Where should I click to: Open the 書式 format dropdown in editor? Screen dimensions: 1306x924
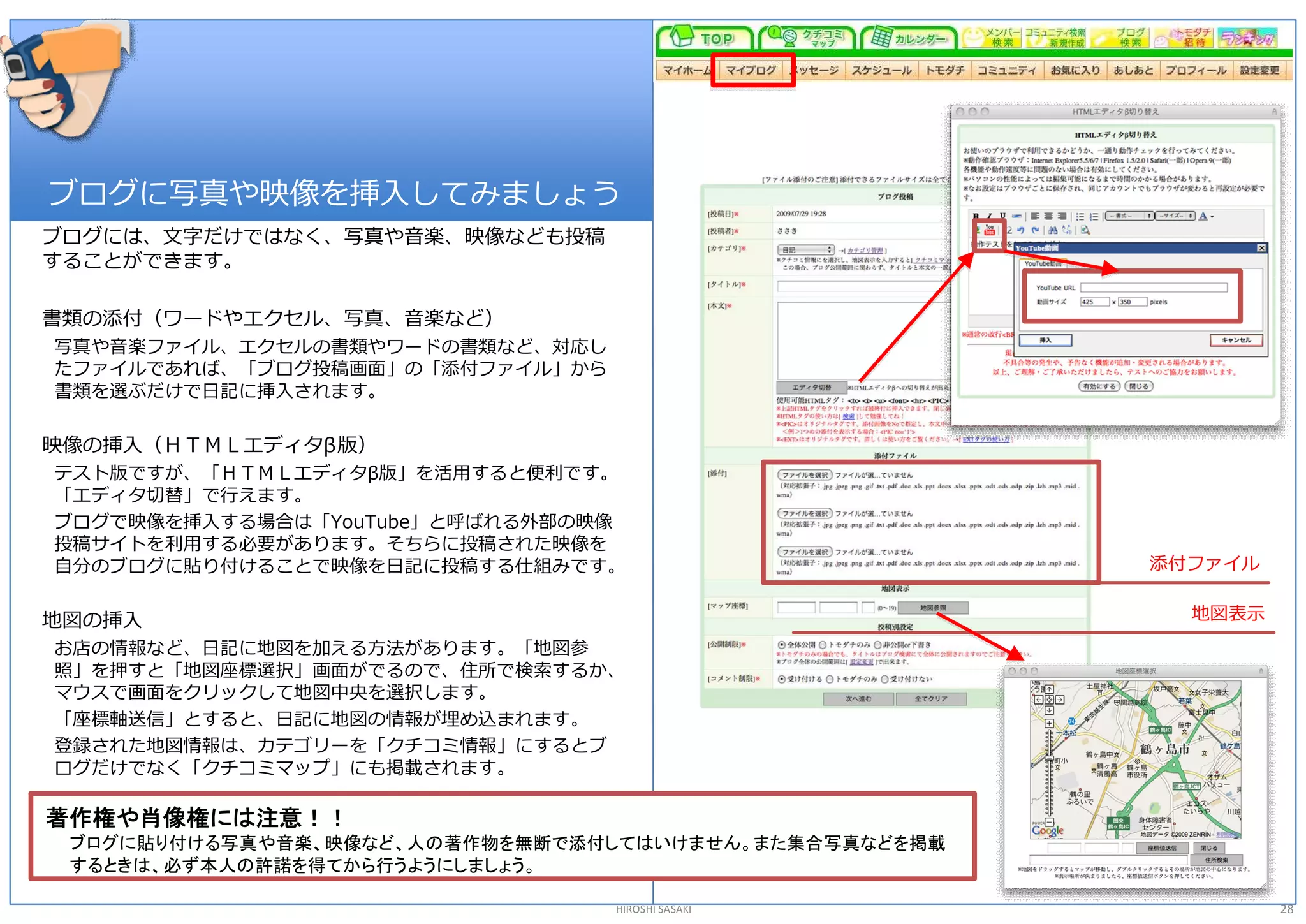1129,216
